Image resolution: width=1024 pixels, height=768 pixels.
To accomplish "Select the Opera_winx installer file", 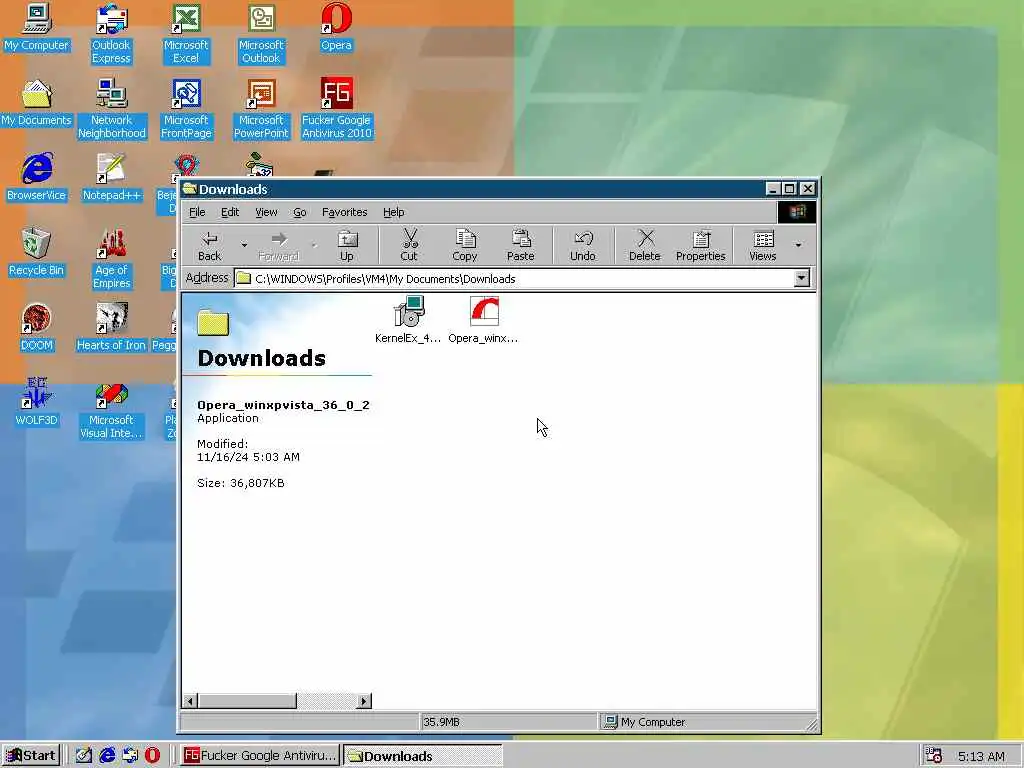I will [x=483, y=319].
